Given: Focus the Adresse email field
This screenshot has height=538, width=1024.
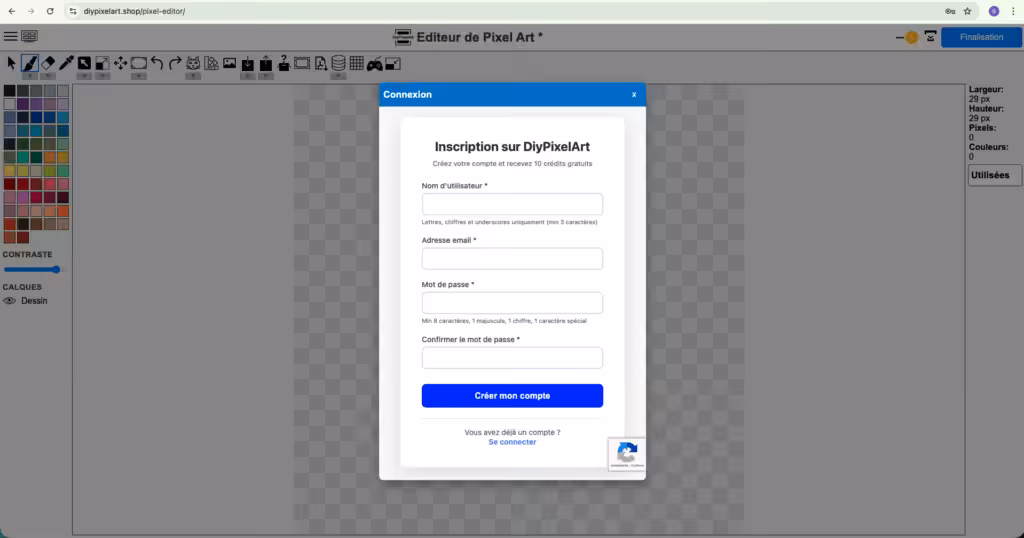Looking at the screenshot, I should point(512,259).
